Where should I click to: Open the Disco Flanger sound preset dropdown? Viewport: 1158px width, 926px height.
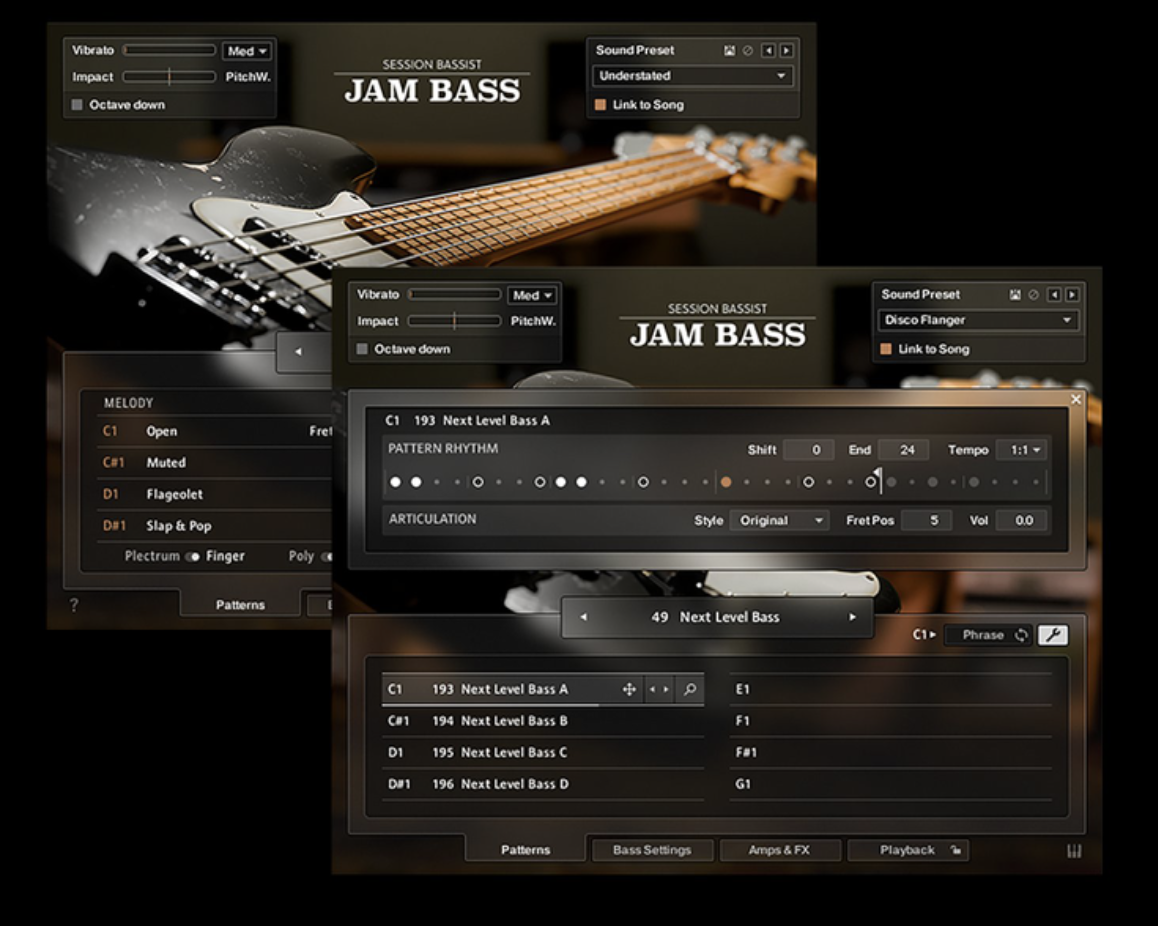pyautogui.click(x=978, y=320)
